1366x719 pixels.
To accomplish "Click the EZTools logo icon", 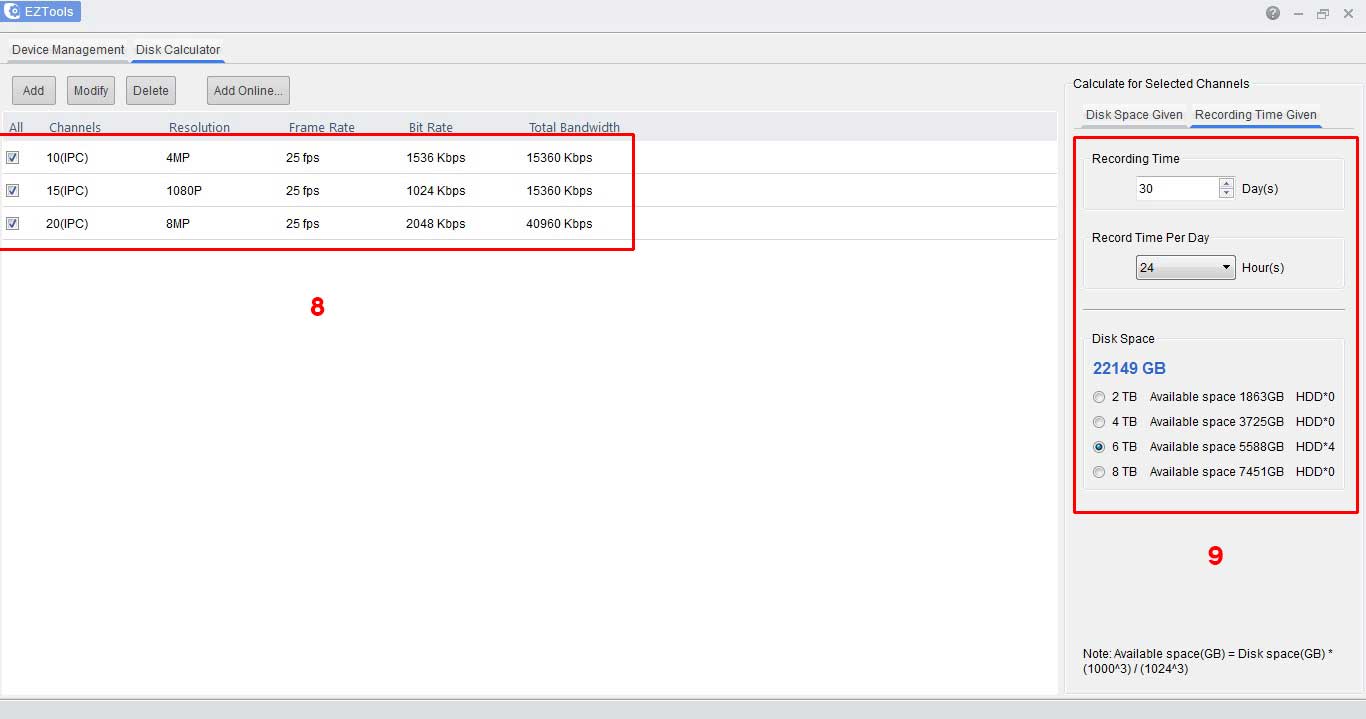I will [13, 12].
